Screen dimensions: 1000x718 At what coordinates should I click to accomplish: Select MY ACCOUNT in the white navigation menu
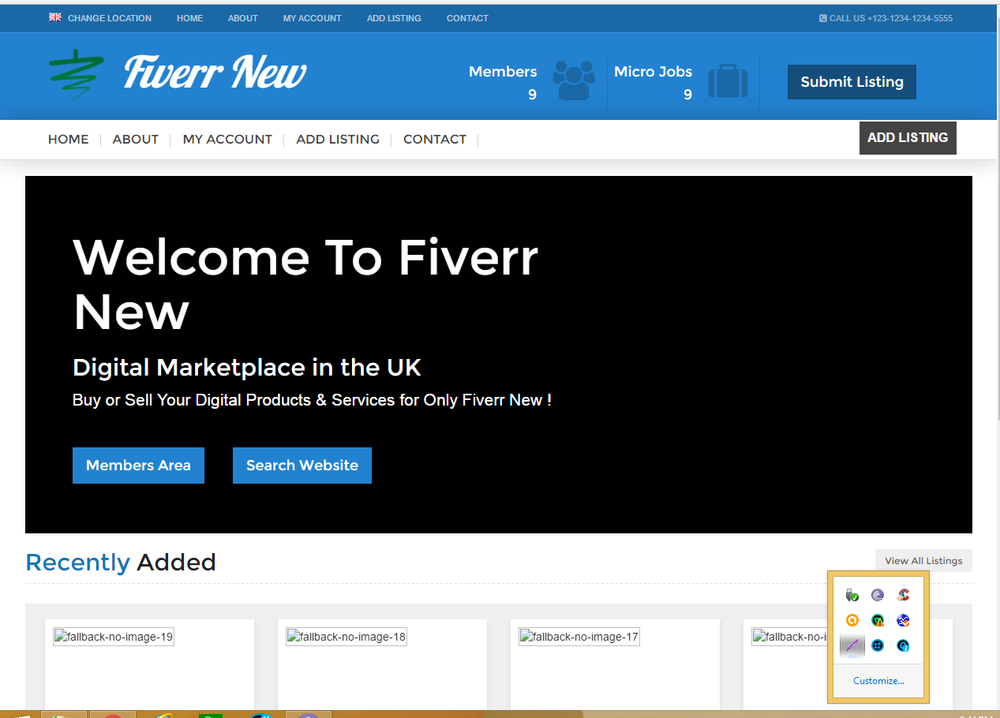pos(228,140)
